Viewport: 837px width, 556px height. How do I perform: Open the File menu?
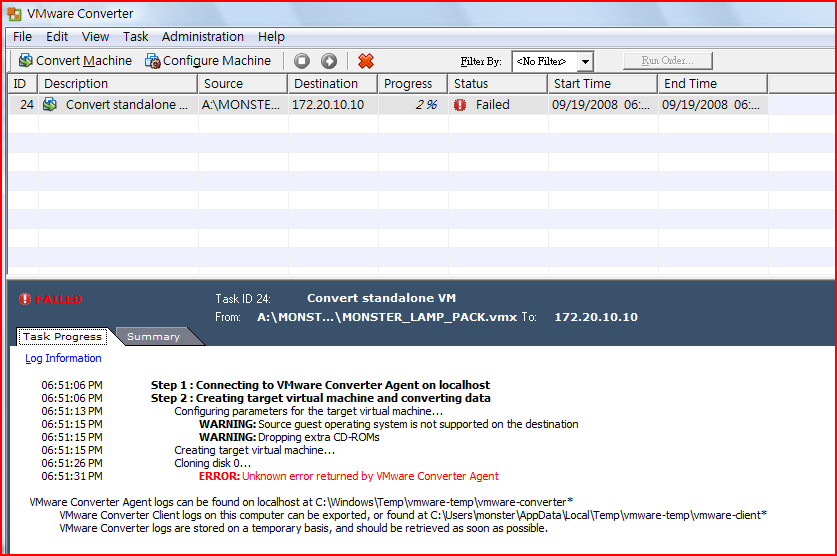pos(22,37)
